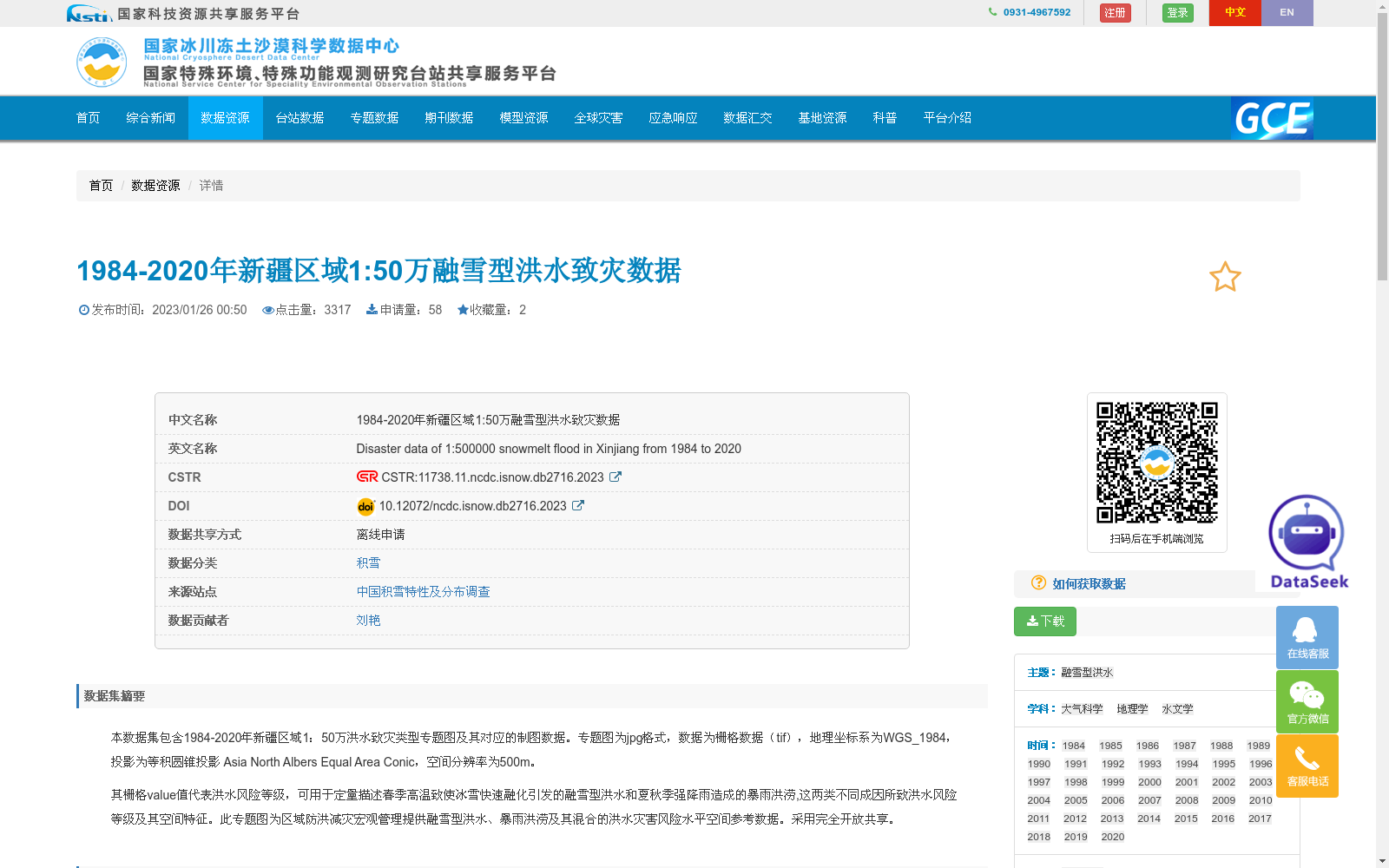This screenshot has height=868, width=1389.
Task: Click 发布时间 2023/01/26 publish date
Action: pyautogui.click(x=162, y=310)
